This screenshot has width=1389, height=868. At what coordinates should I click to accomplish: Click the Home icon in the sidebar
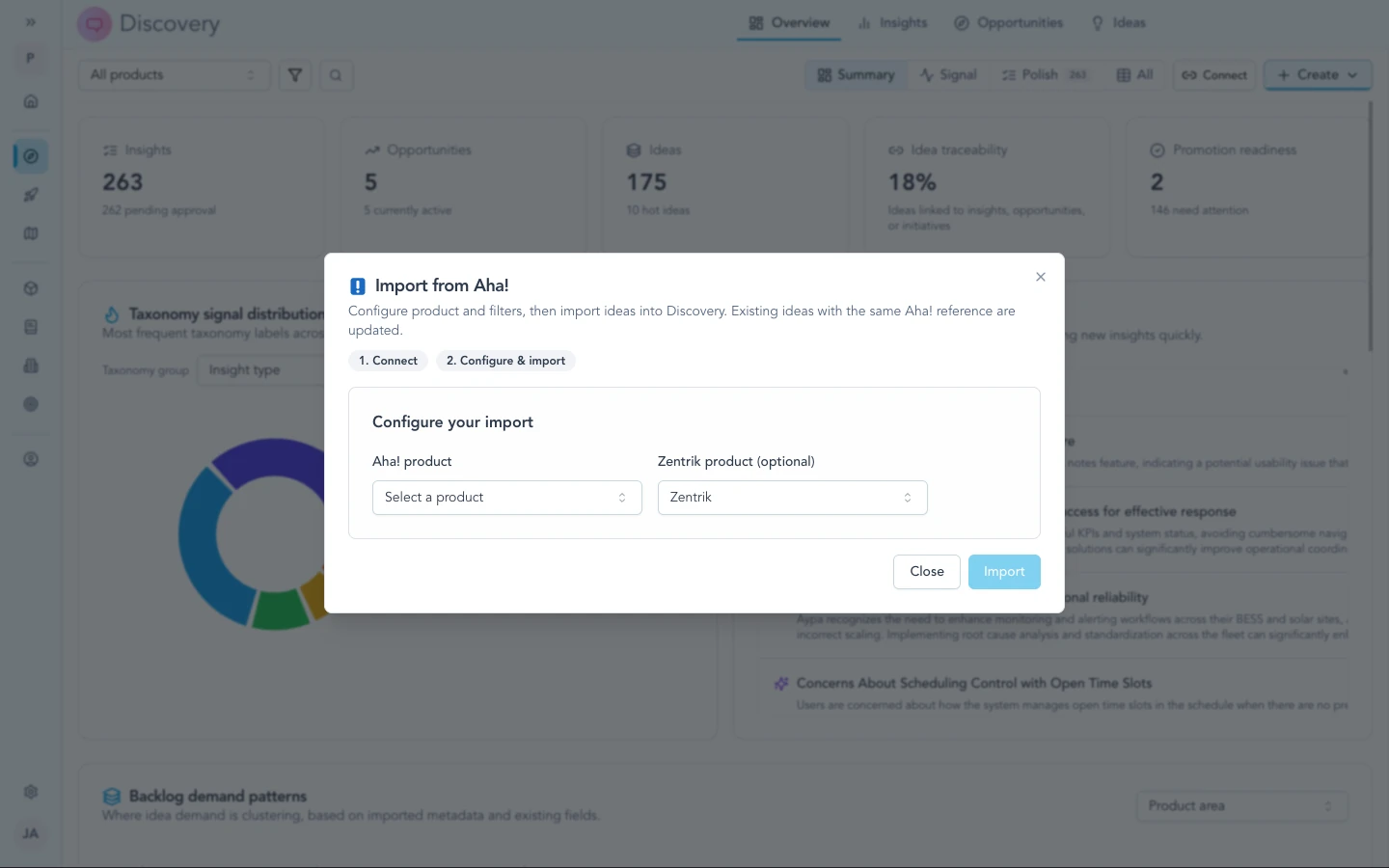click(31, 101)
